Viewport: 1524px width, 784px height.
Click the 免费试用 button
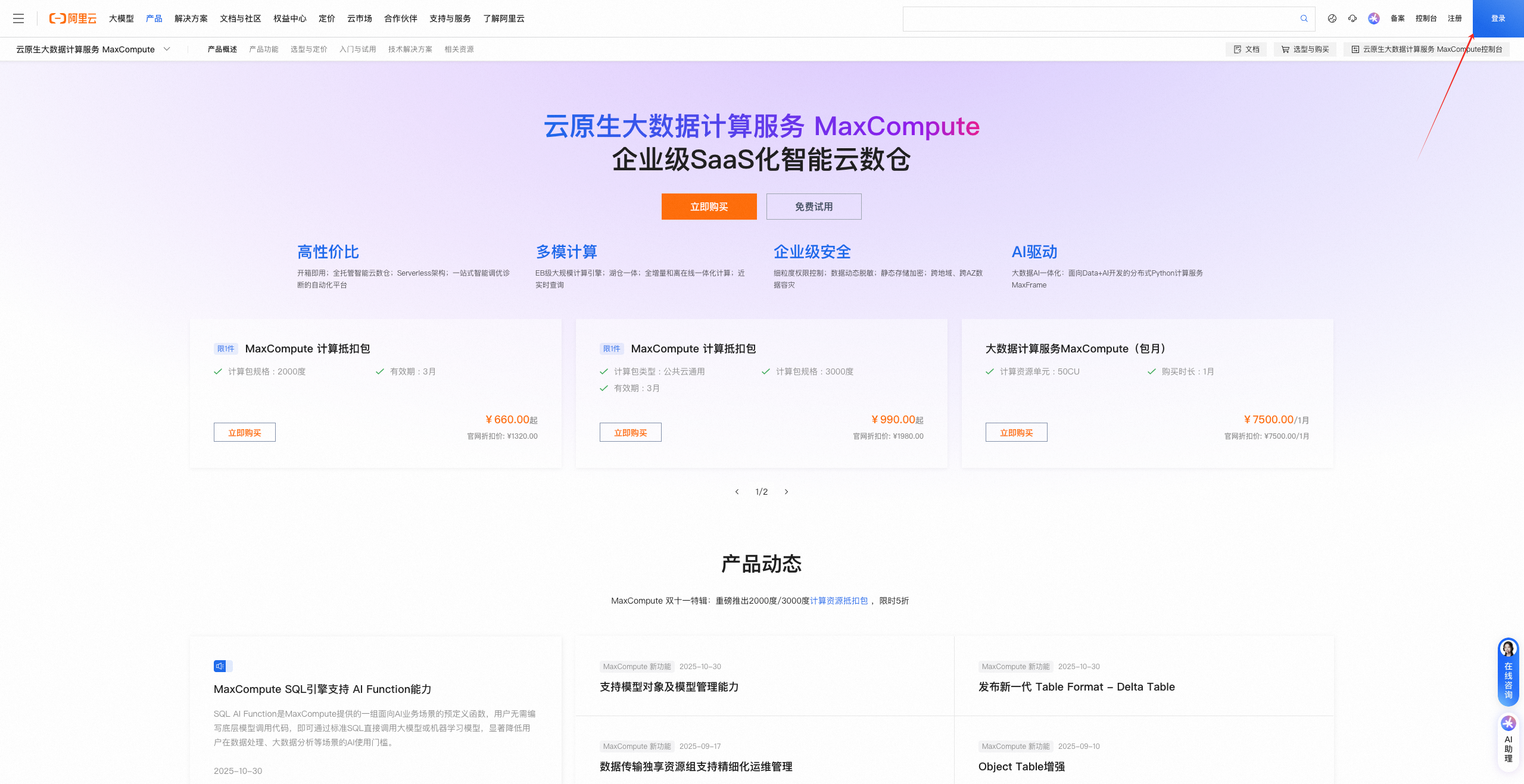pyautogui.click(x=814, y=207)
